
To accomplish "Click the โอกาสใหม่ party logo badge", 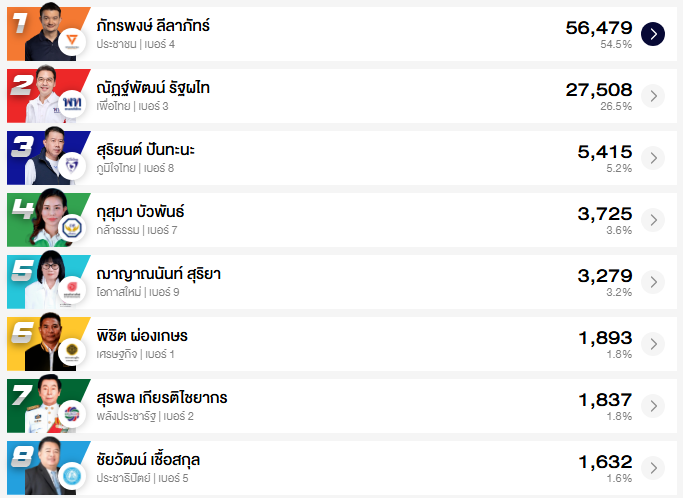I will click(x=72, y=291).
